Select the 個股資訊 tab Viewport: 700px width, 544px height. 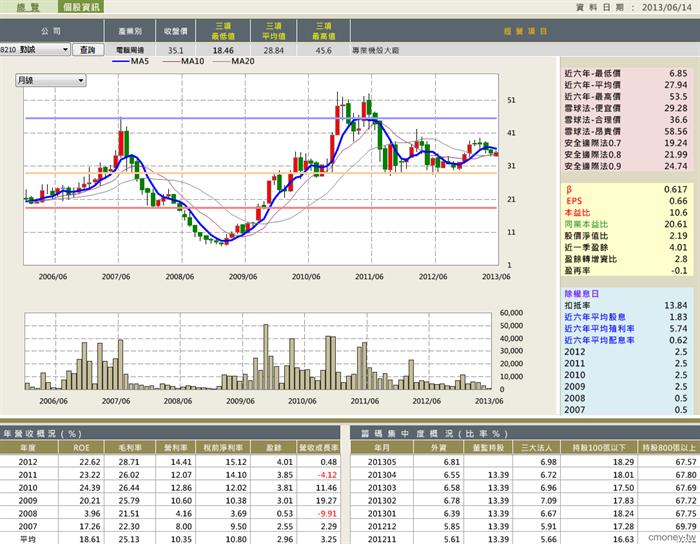pyautogui.click(x=81, y=6)
